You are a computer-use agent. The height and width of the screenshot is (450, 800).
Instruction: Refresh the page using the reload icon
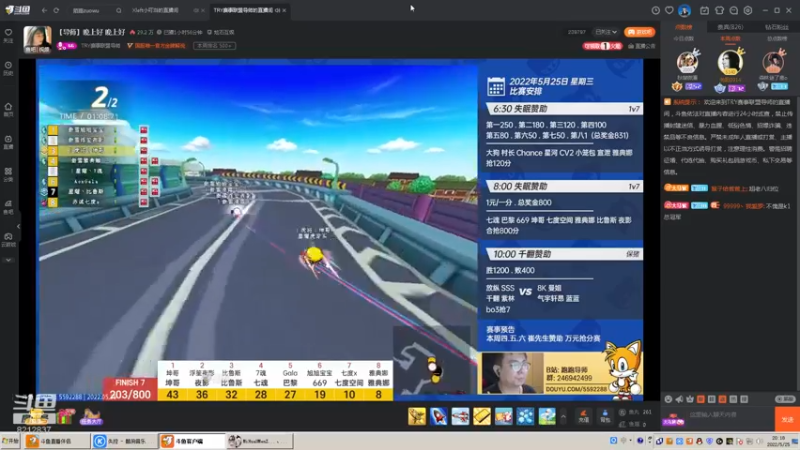click(56, 10)
